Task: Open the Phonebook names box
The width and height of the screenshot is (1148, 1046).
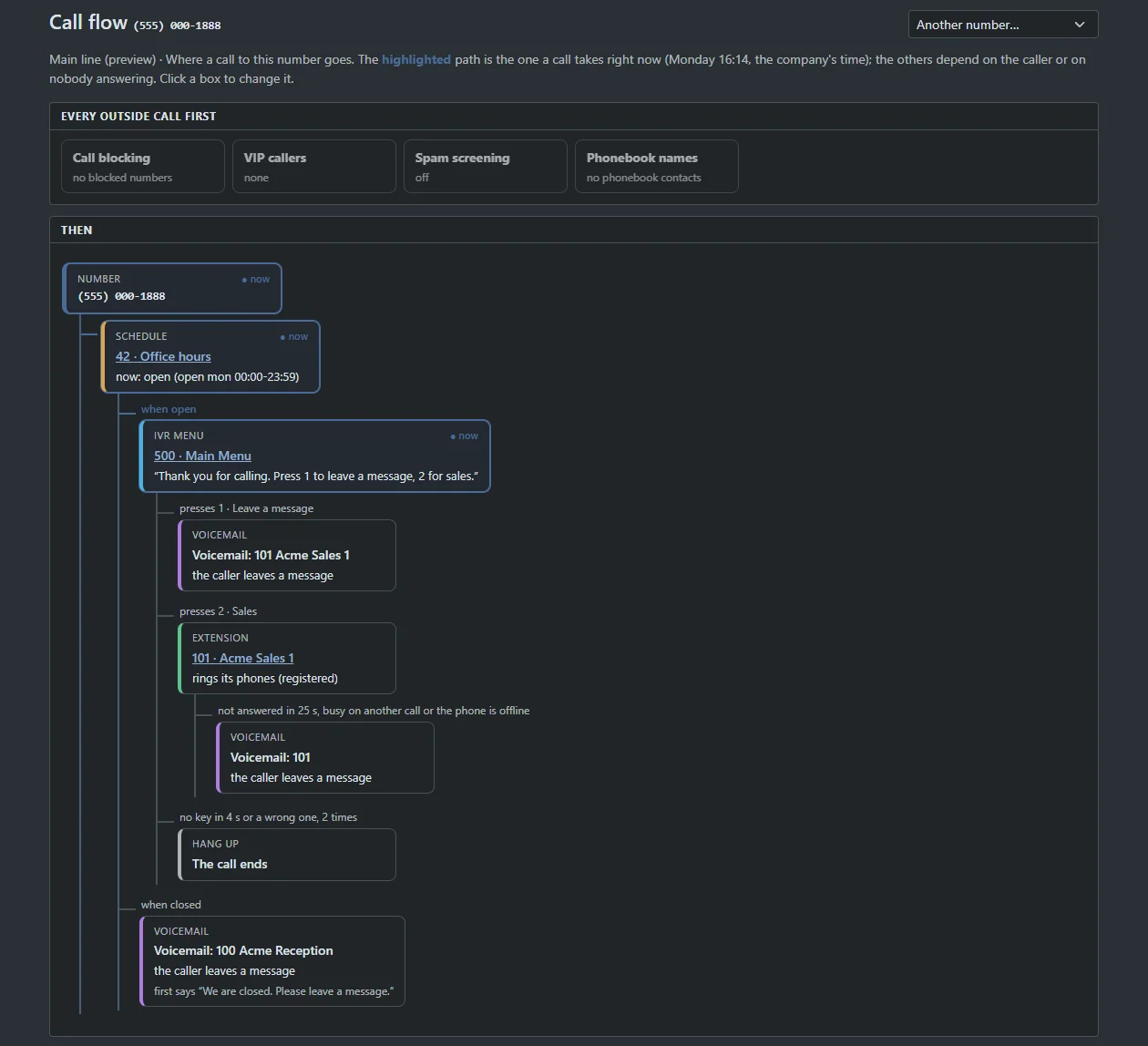Action: [x=657, y=166]
